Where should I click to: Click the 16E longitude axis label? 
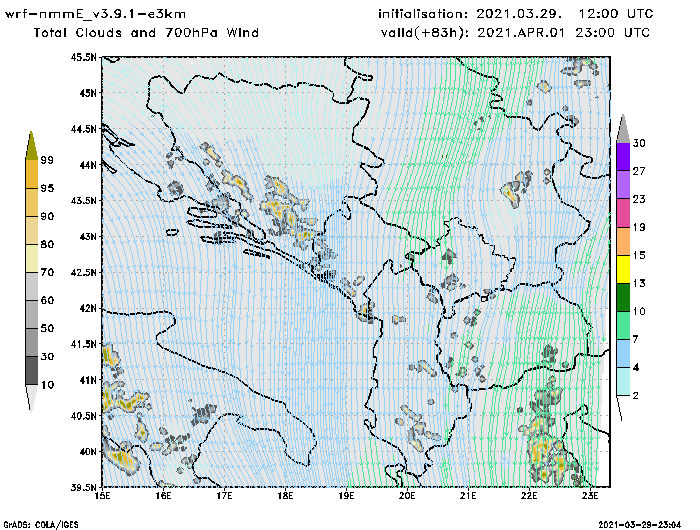tap(163, 496)
